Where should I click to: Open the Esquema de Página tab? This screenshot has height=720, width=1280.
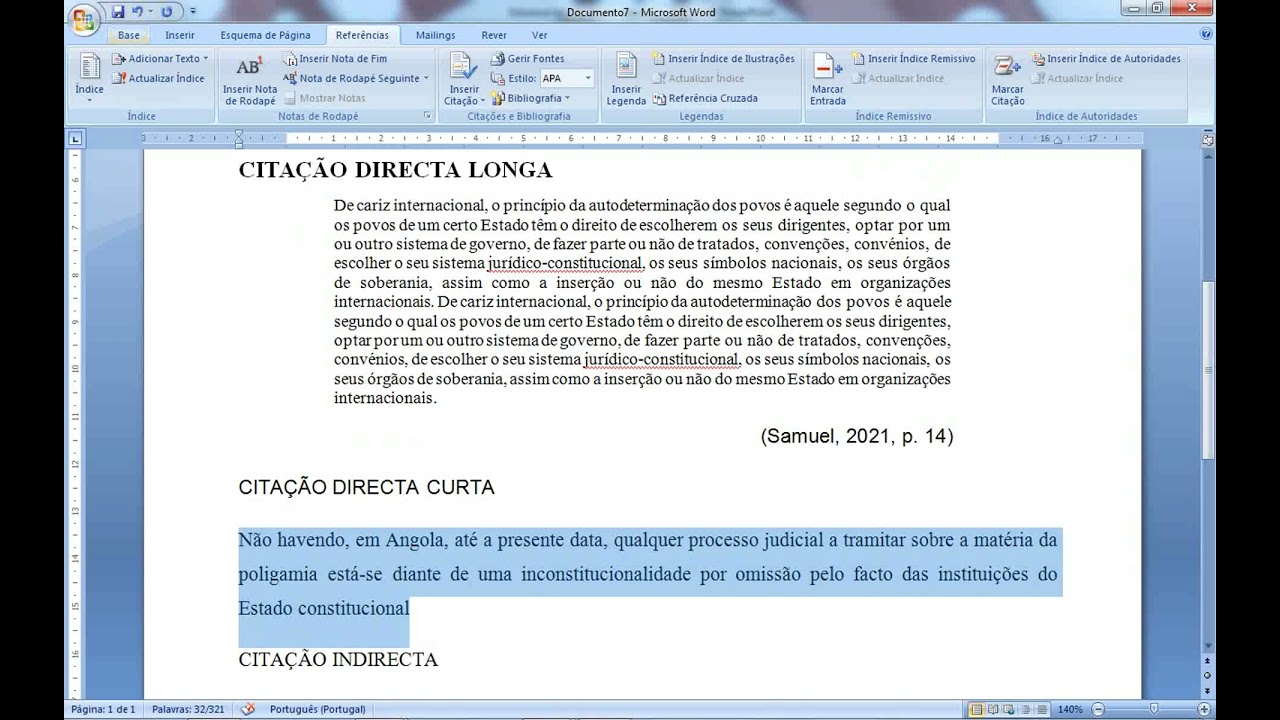coord(265,35)
